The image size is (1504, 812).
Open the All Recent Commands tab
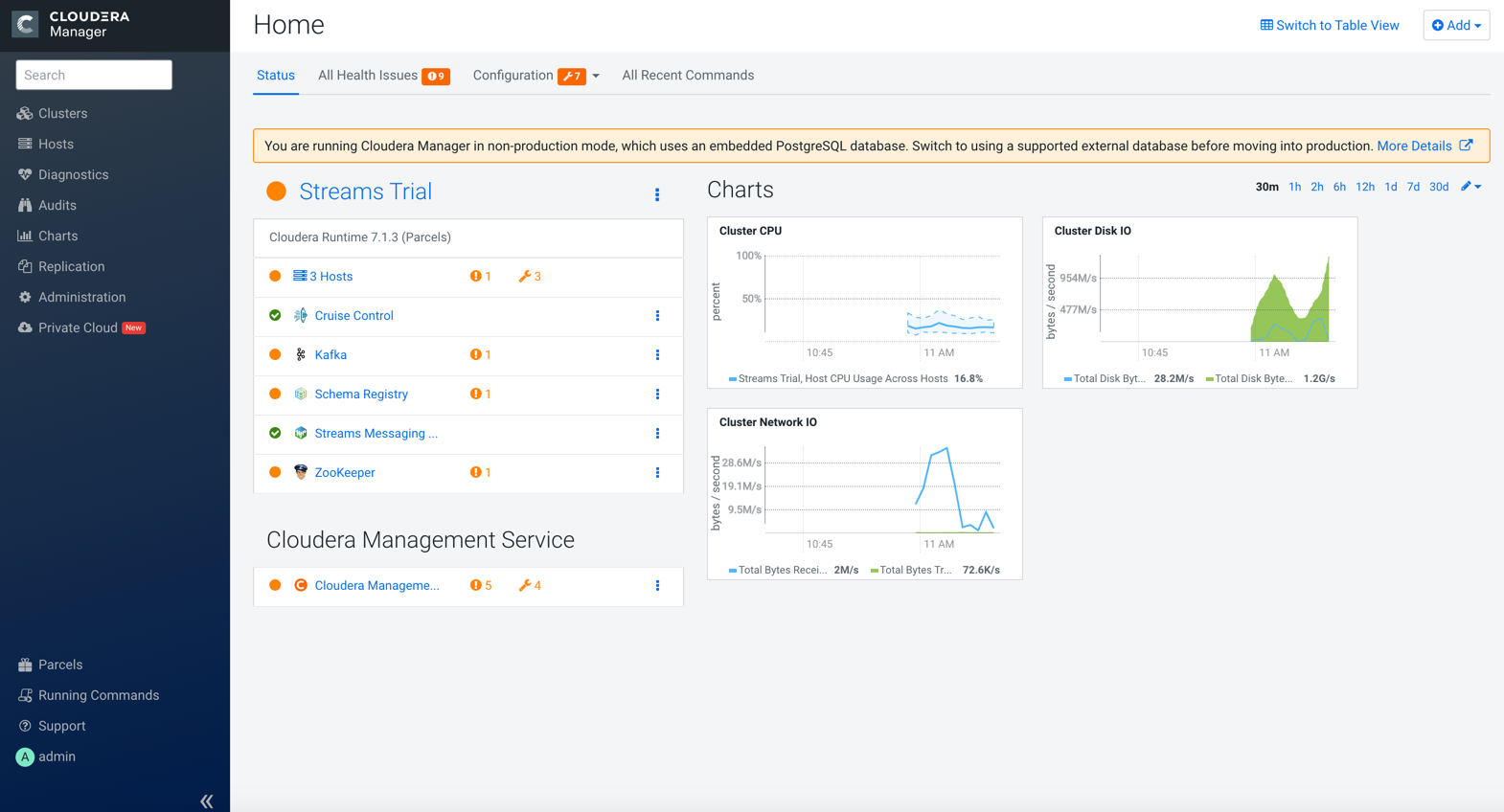pos(688,76)
